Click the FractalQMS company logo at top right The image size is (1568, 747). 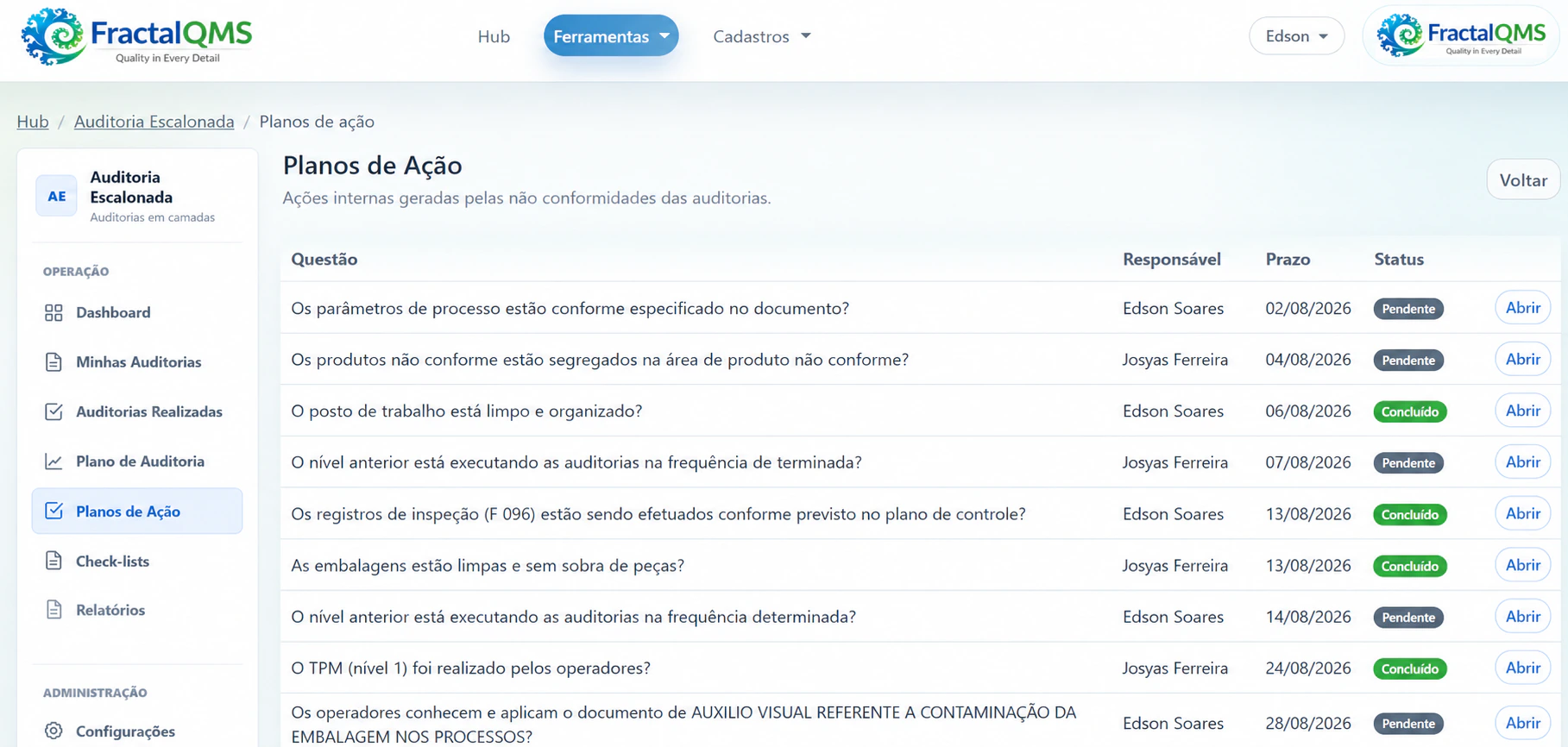click(x=1461, y=36)
